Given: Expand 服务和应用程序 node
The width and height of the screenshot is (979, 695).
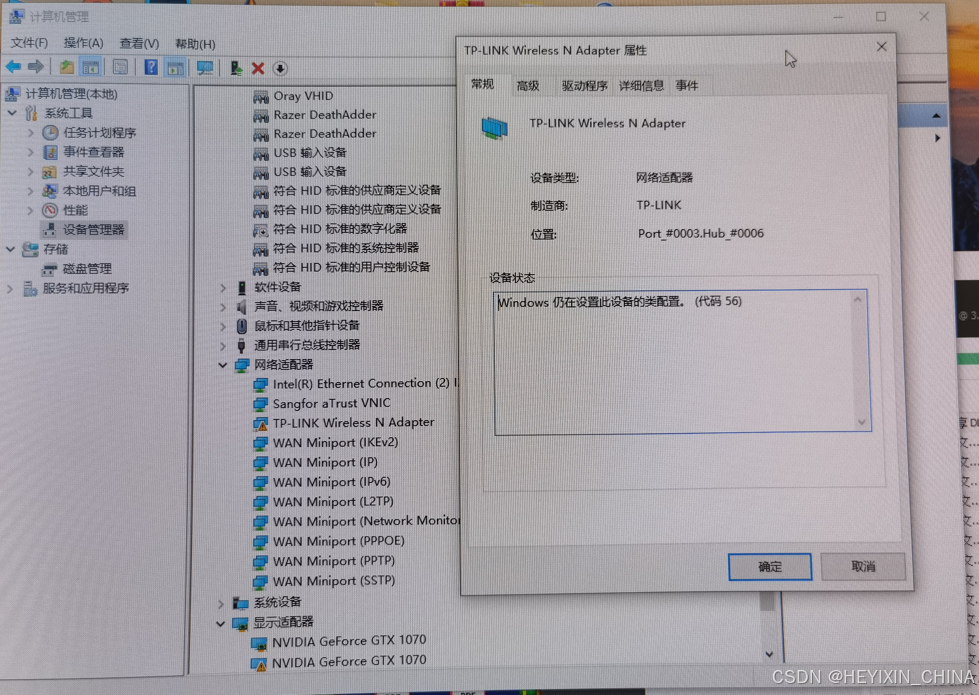Looking at the screenshot, I should click(9, 288).
